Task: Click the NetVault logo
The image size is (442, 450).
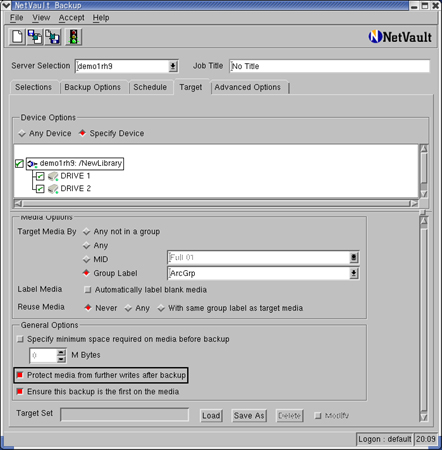Action: pos(400,37)
